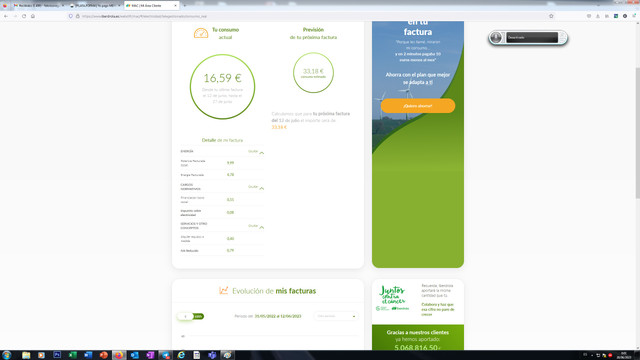Open Excel from the taskbar

click(x=73, y=355)
